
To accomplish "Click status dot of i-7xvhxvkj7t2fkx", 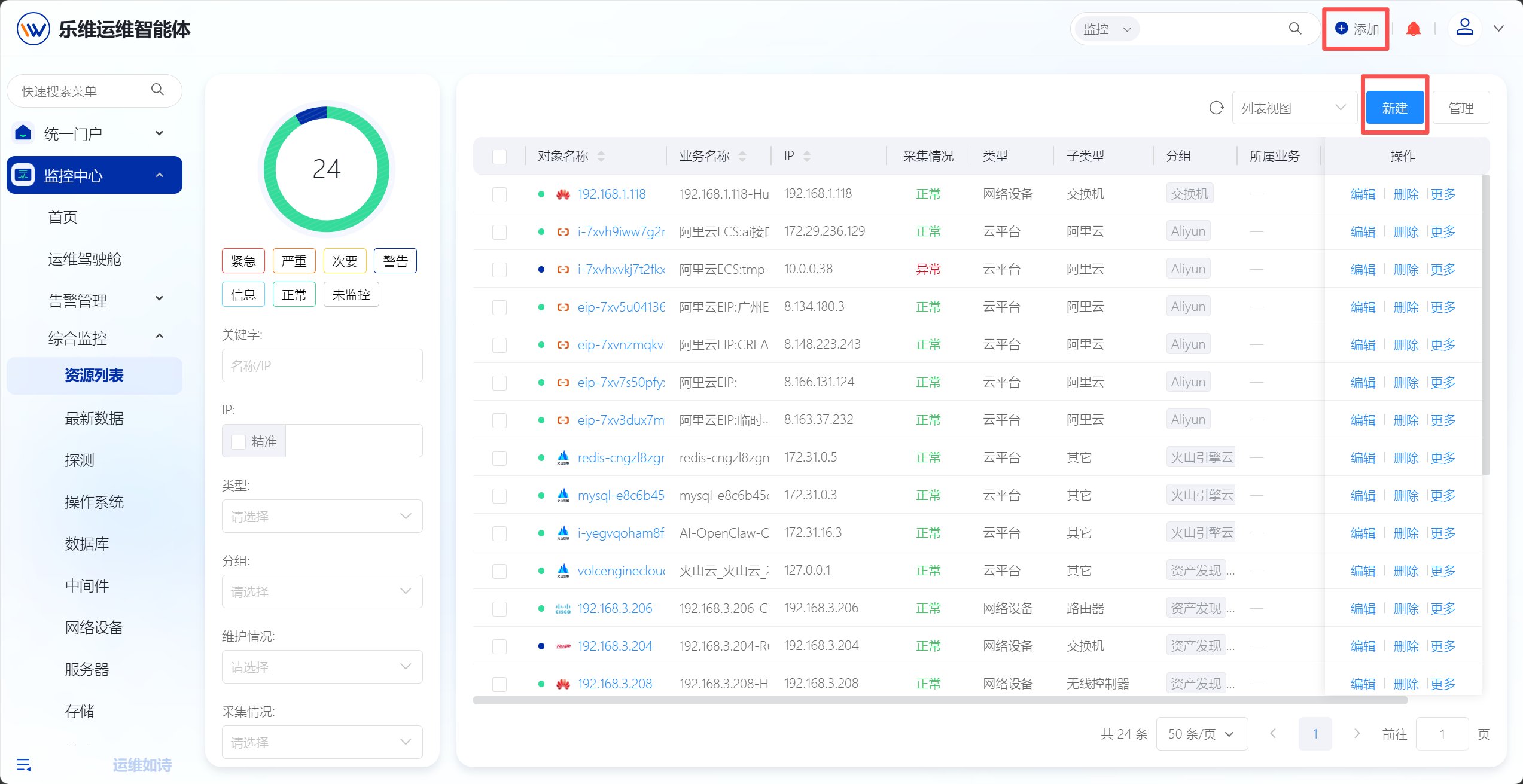I will (541, 270).
